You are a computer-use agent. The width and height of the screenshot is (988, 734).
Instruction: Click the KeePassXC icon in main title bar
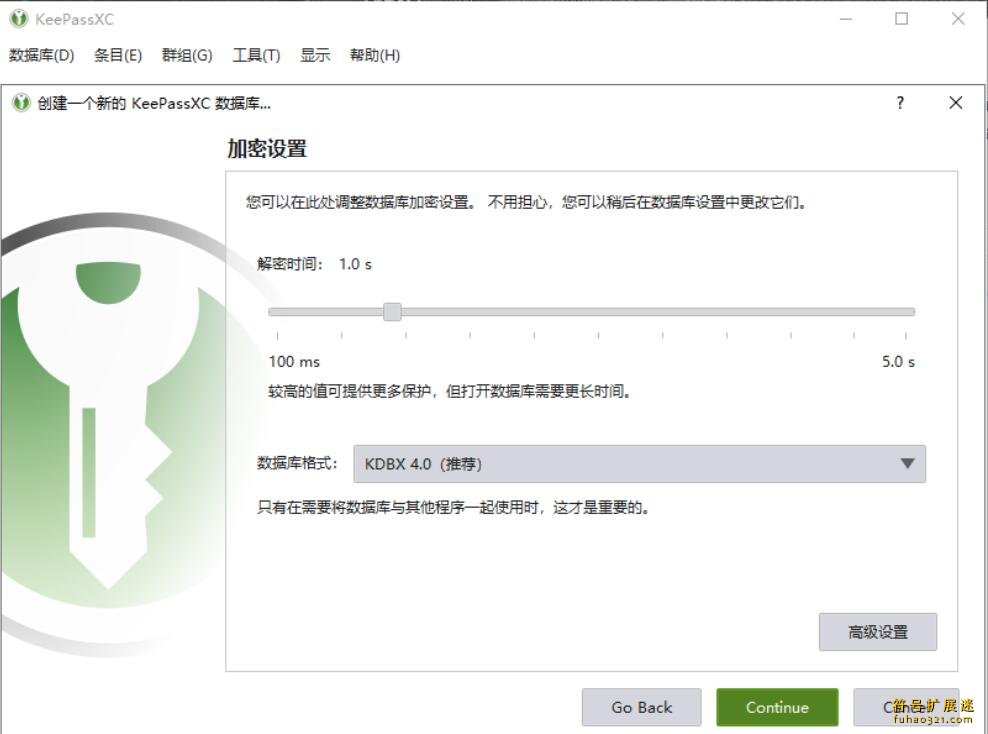[x=19, y=19]
